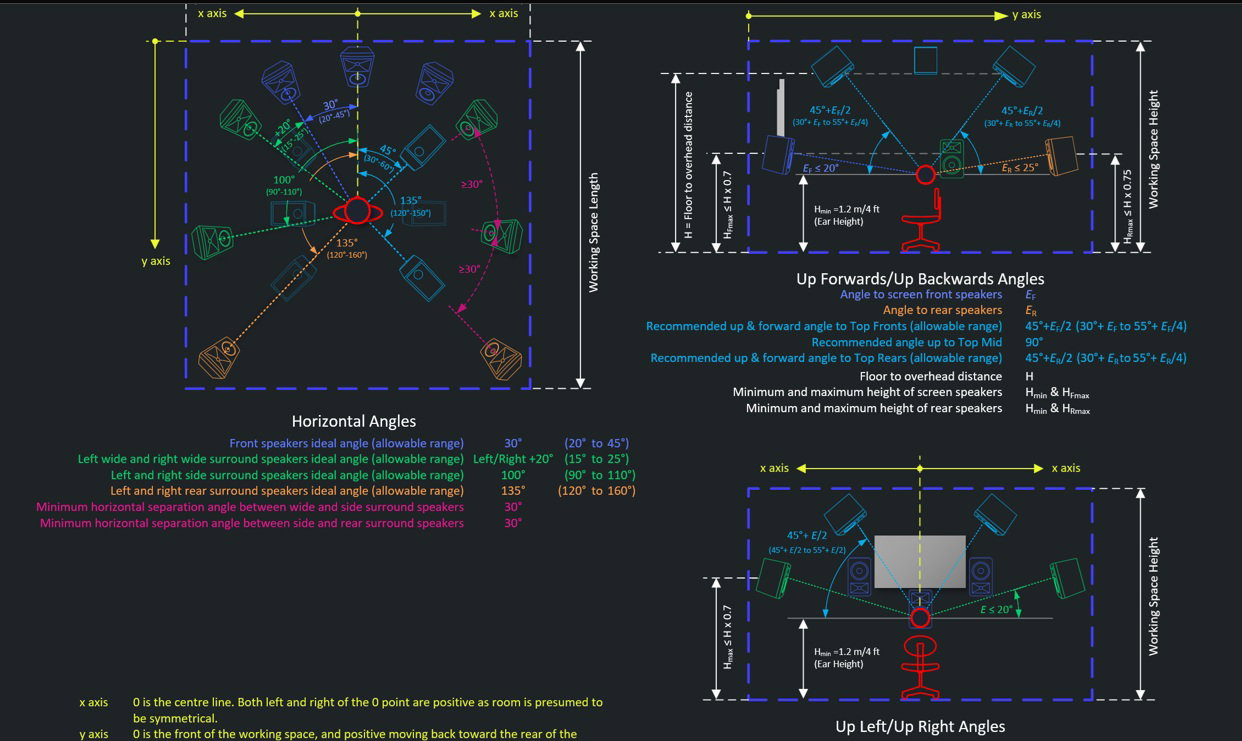Click 'Recommended up & forward angle to Top Fronts' line
Viewport: 1242px width, 741px height.
pos(824,326)
